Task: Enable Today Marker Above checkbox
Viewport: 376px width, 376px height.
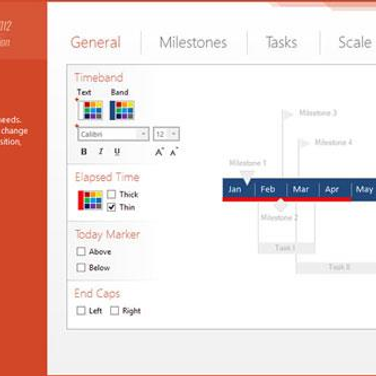Action: click(x=81, y=251)
